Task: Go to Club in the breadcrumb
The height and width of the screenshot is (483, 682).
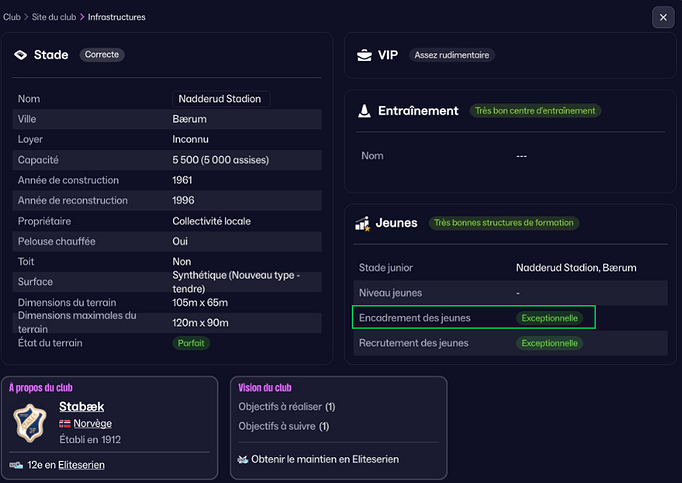Action: tap(12, 17)
